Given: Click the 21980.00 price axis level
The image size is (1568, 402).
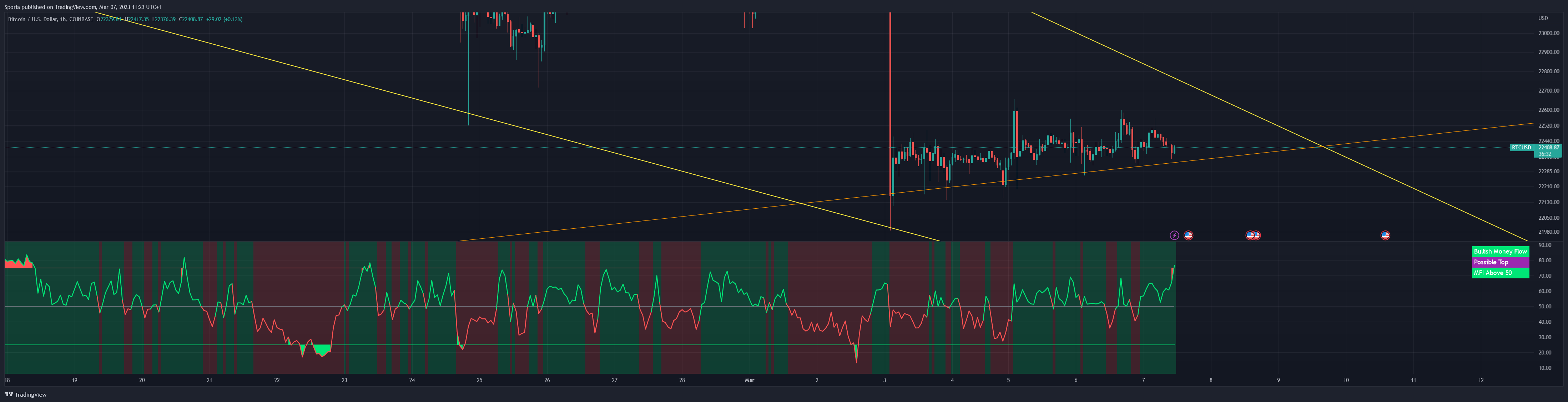Looking at the screenshot, I should coord(1548,232).
